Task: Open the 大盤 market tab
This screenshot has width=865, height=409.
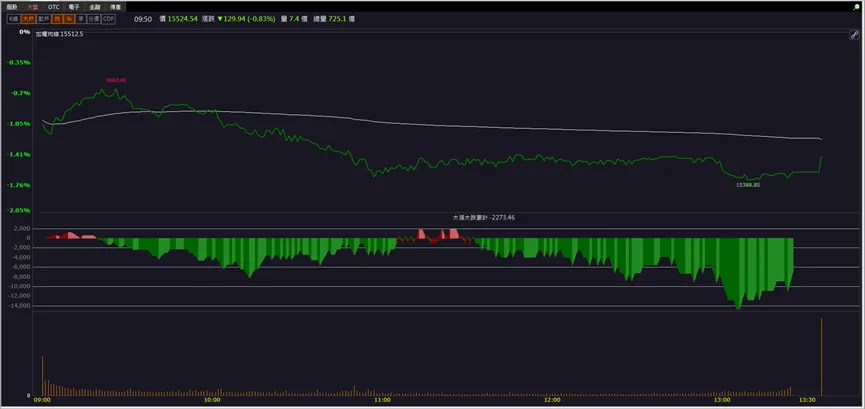Action: pos(33,7)
